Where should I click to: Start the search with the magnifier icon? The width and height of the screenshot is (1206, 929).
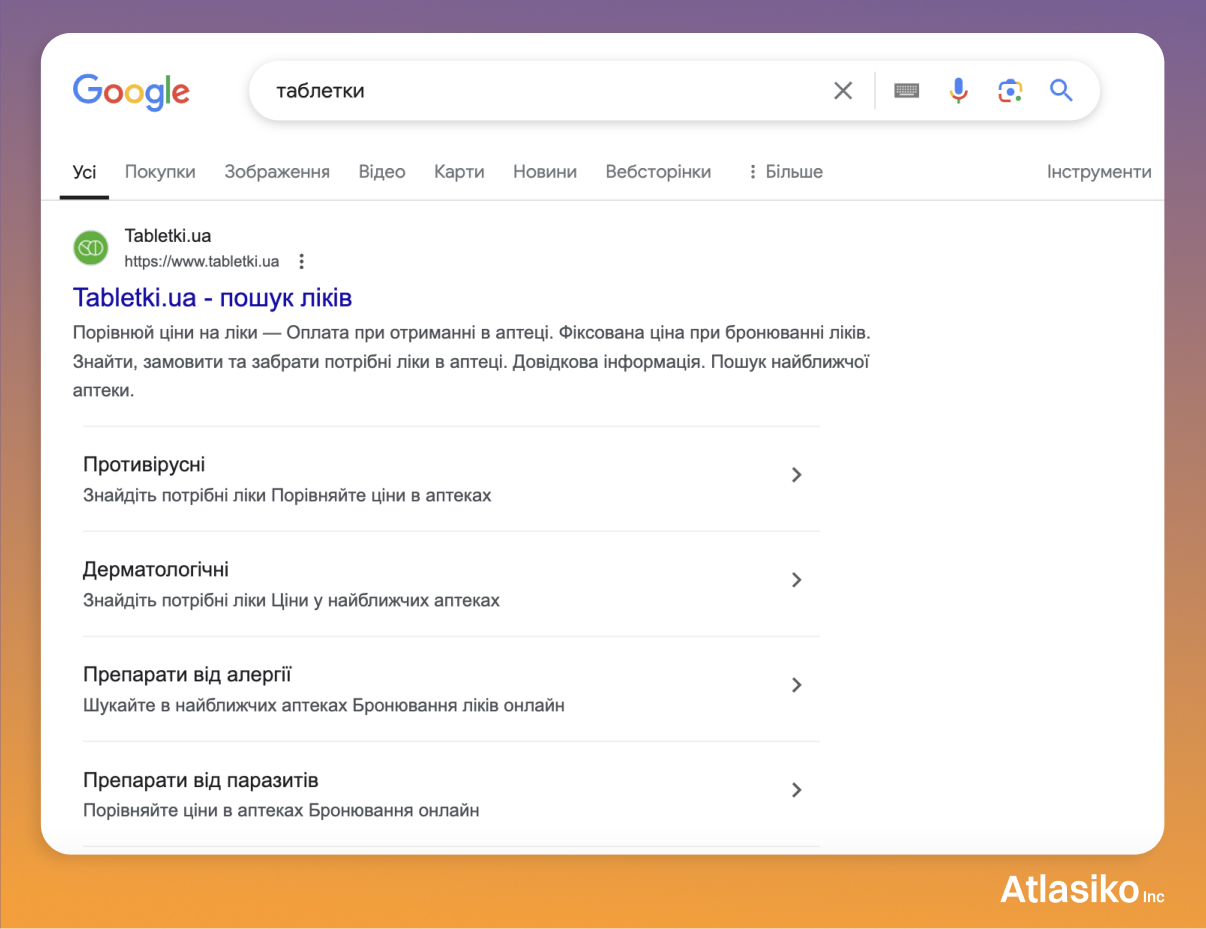(1061, 90)
